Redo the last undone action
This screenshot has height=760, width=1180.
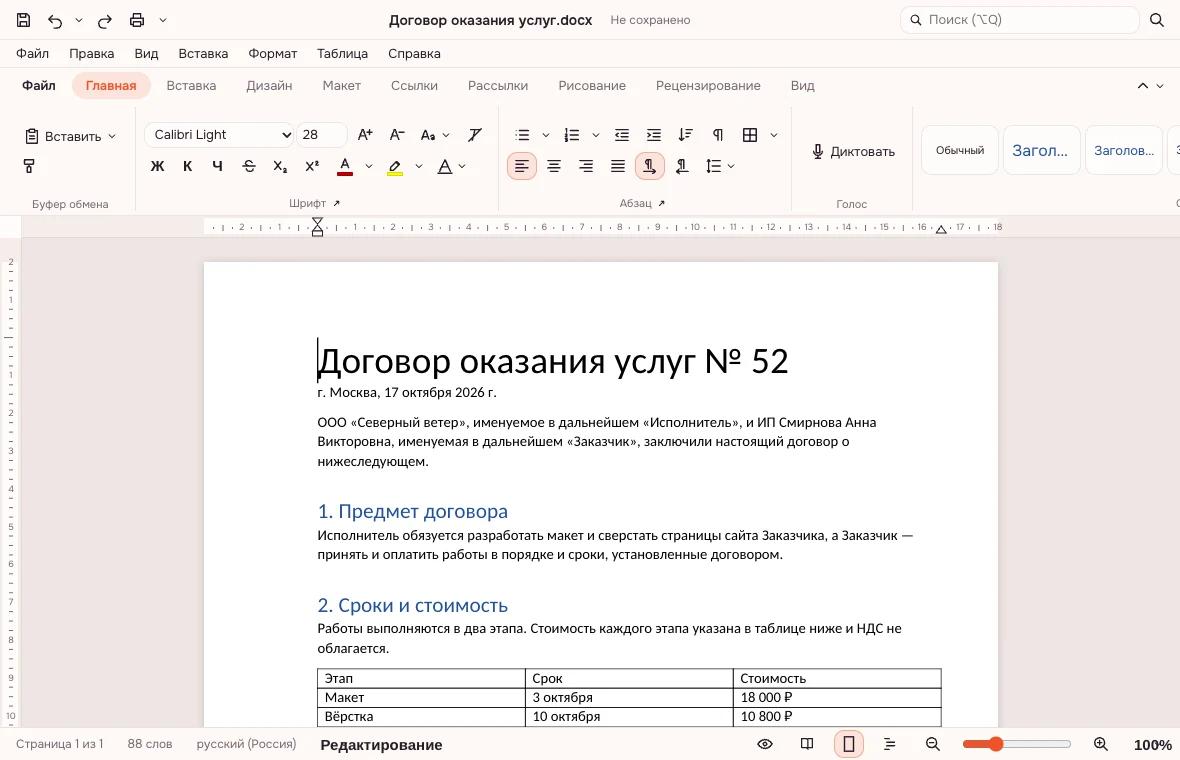coord(105,20)
